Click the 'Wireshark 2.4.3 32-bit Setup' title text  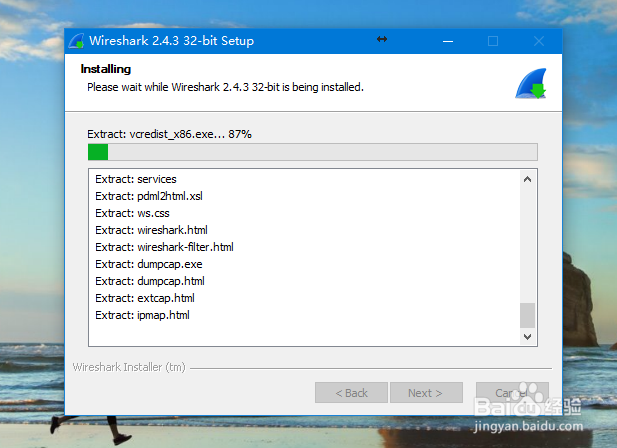[x=172, y=41]
